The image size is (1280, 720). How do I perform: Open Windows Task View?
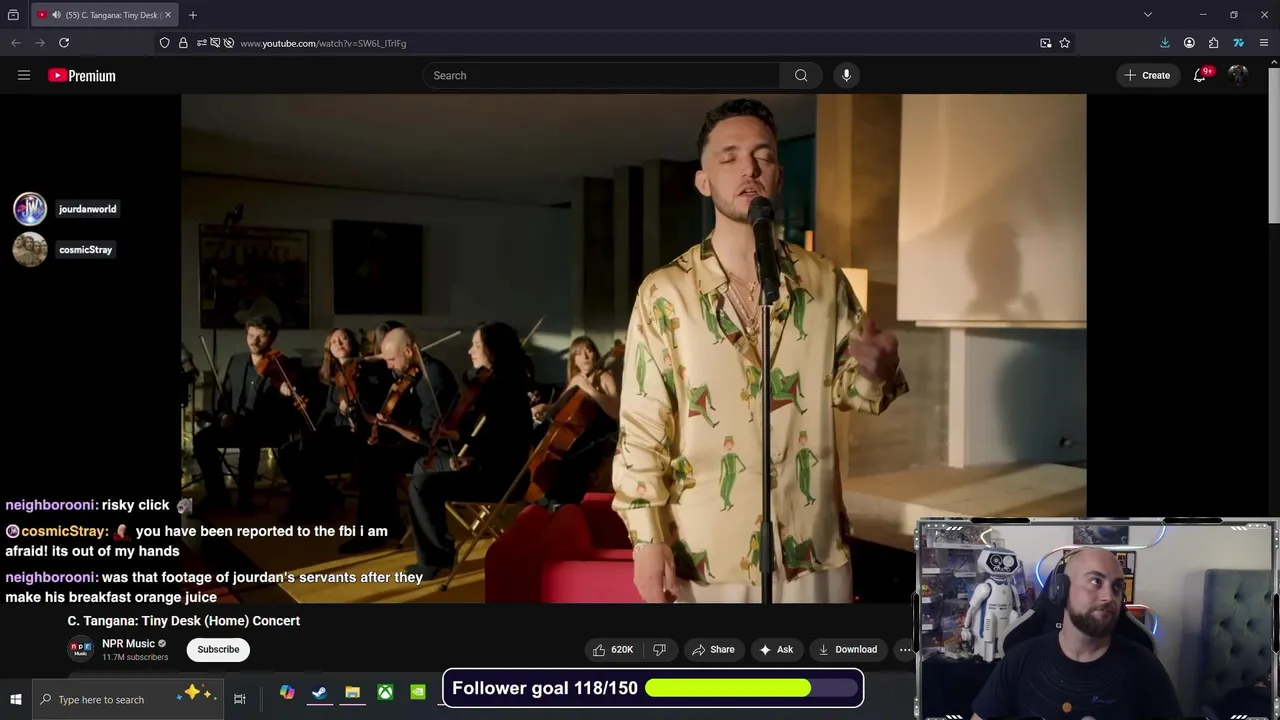(x=240, y=699)
